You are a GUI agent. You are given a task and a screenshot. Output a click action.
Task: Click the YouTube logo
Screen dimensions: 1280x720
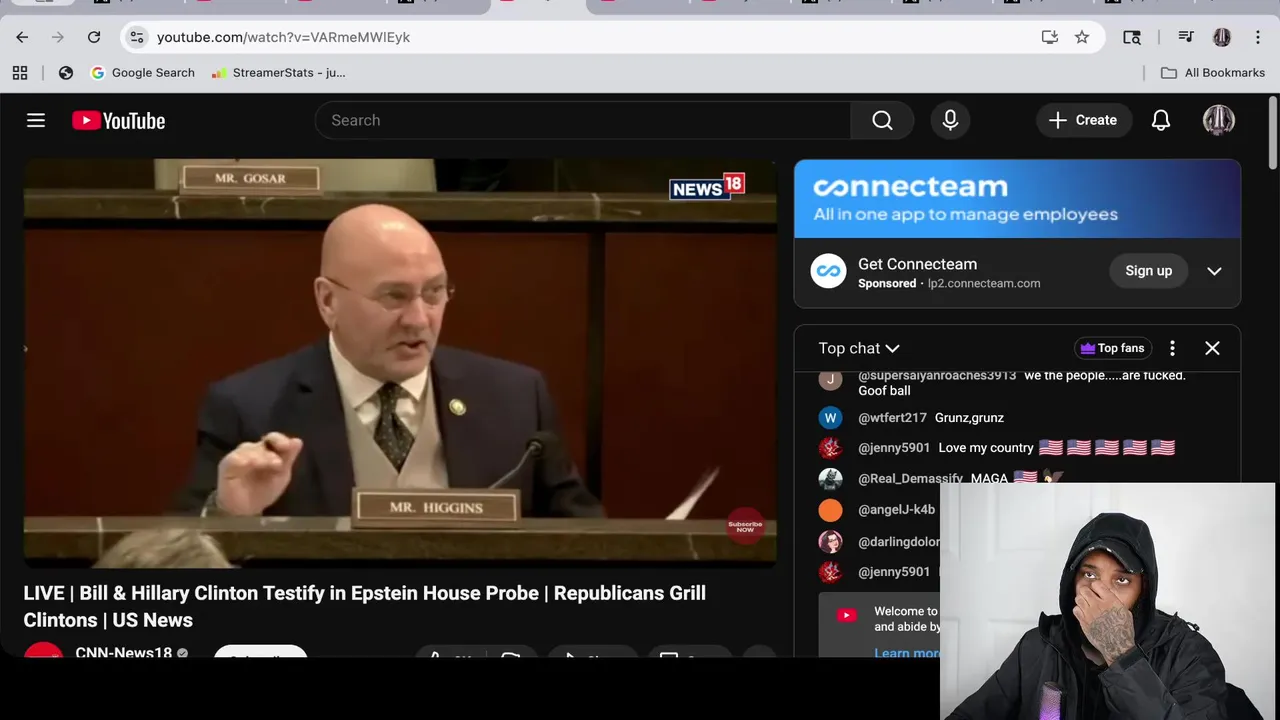tap(118, 120)
